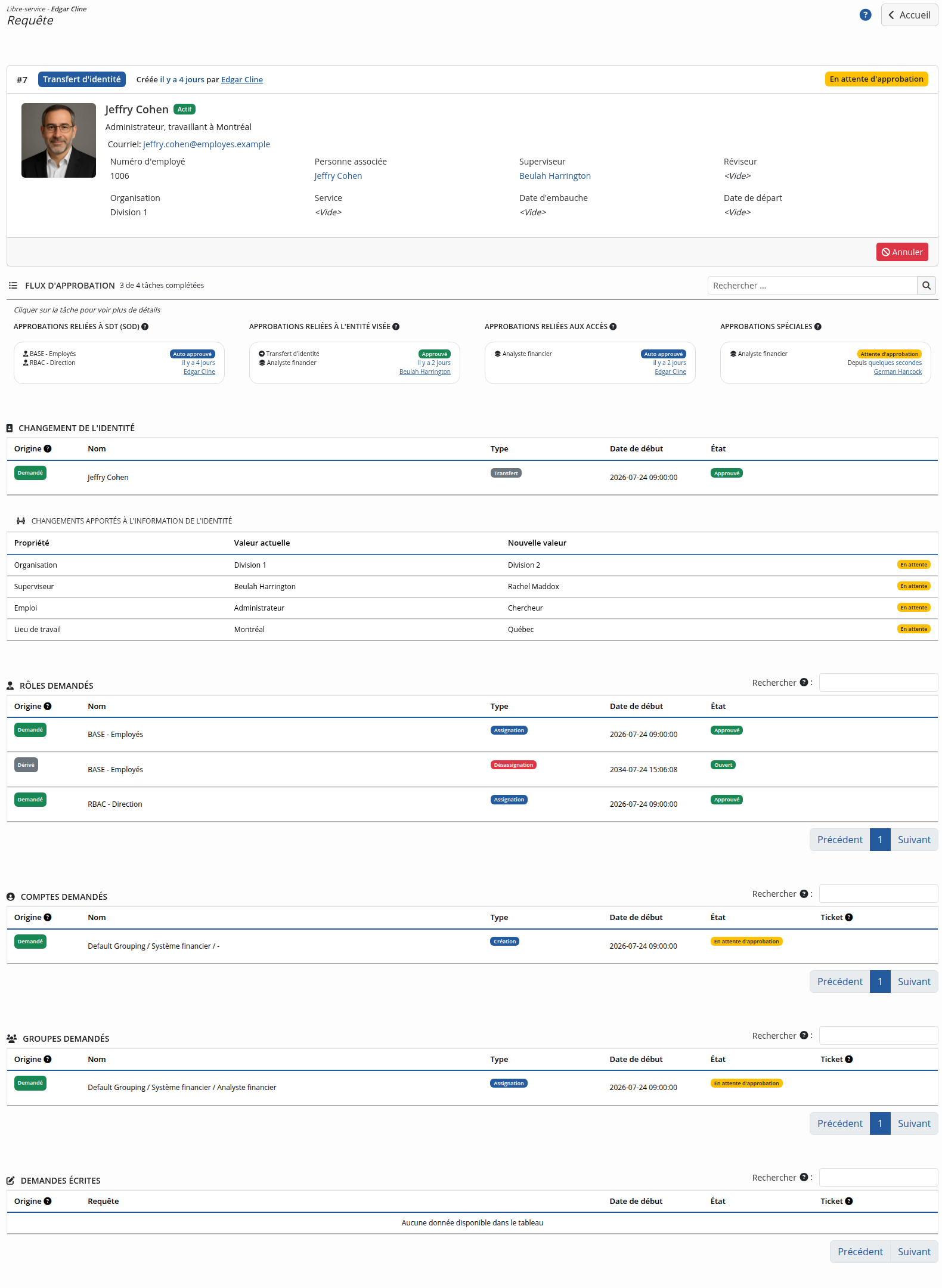Click Ticket help icon in Comptes demandés table
Viewport: 942px width, 1288px height.
coord(849,918)
